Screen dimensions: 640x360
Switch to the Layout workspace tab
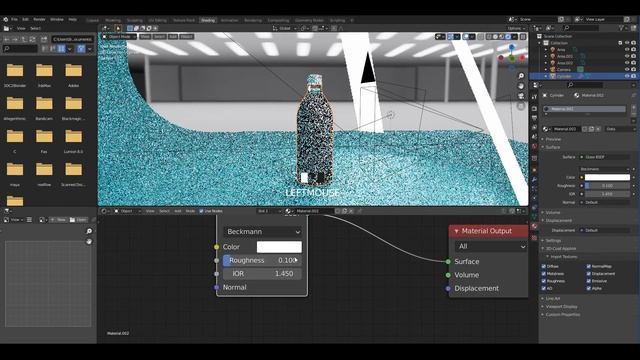[93, 20]
